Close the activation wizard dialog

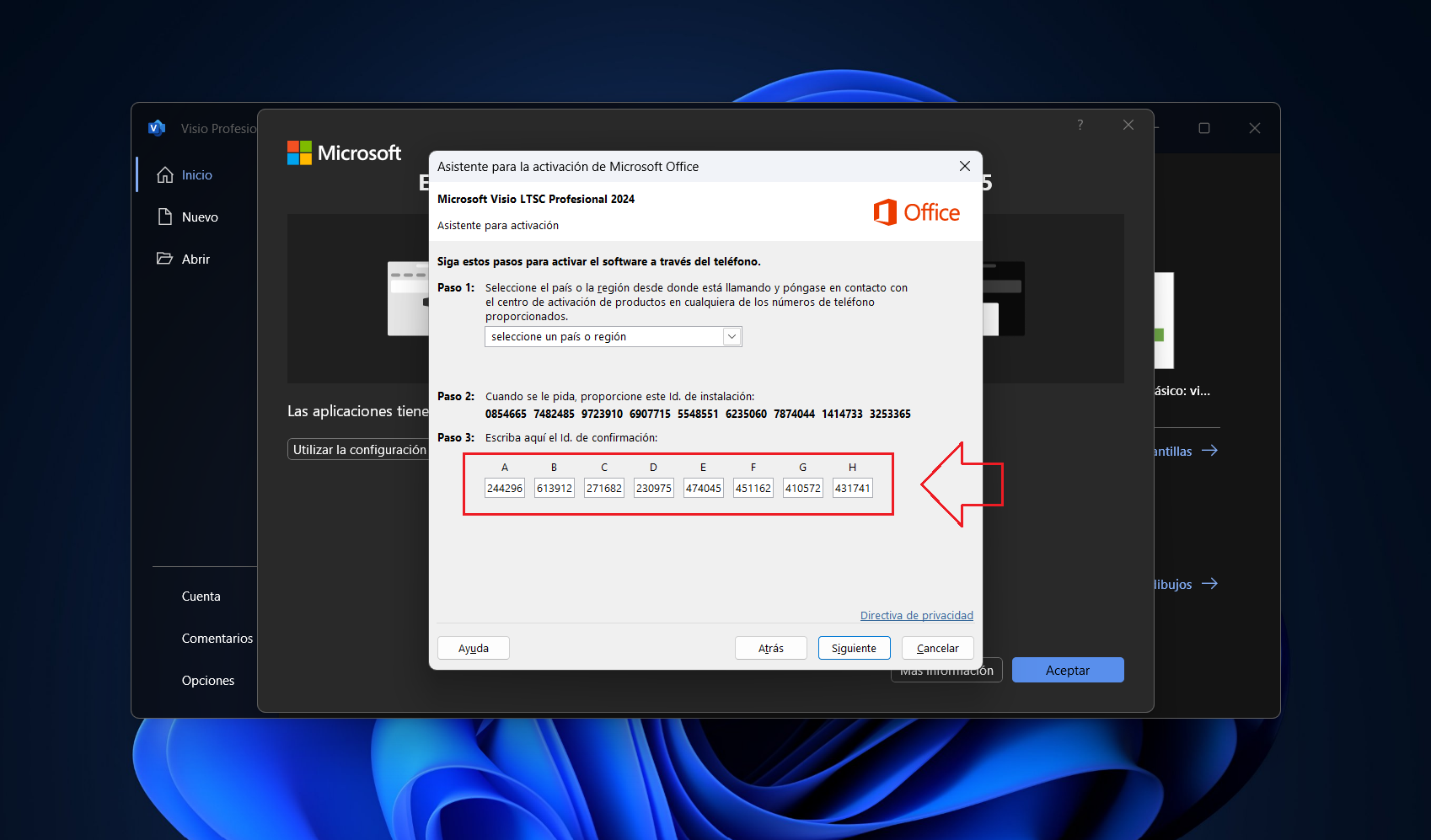click(x=965, y=166)
